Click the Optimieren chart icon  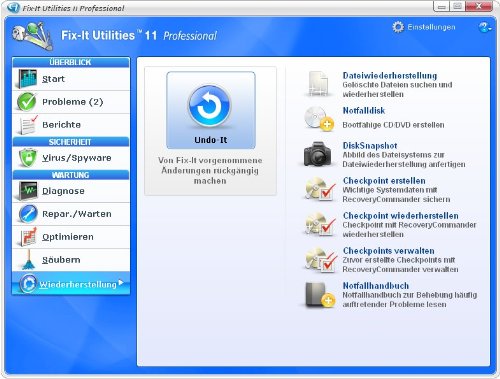click(x=28, y=237)
